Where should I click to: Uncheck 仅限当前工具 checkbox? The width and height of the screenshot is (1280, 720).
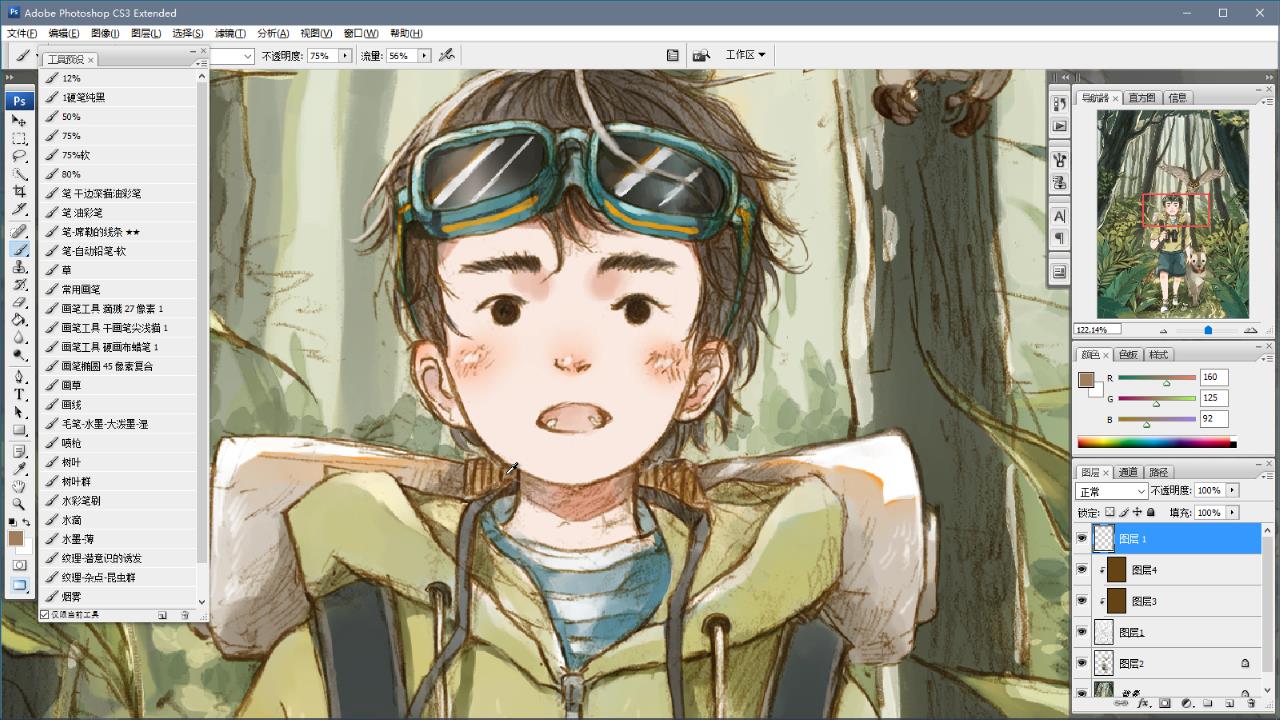(x=44, y=615)
